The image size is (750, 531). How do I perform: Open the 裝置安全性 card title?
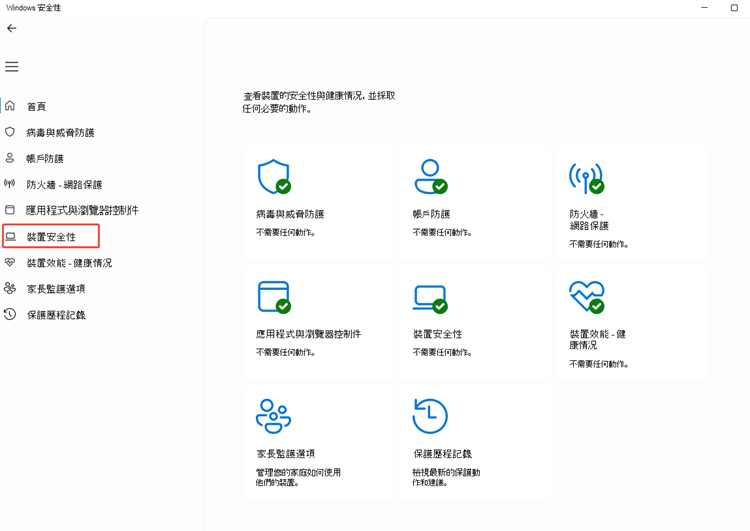[438, 334]
